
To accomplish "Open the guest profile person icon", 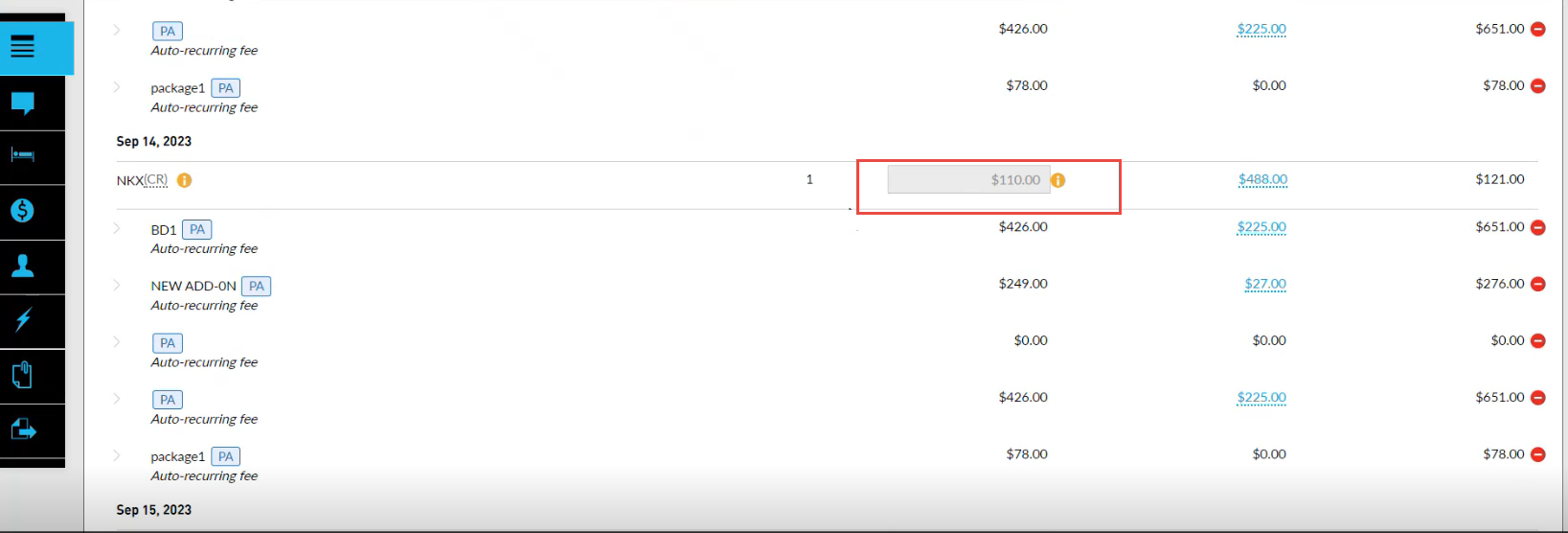I will [x=23, y=266].
